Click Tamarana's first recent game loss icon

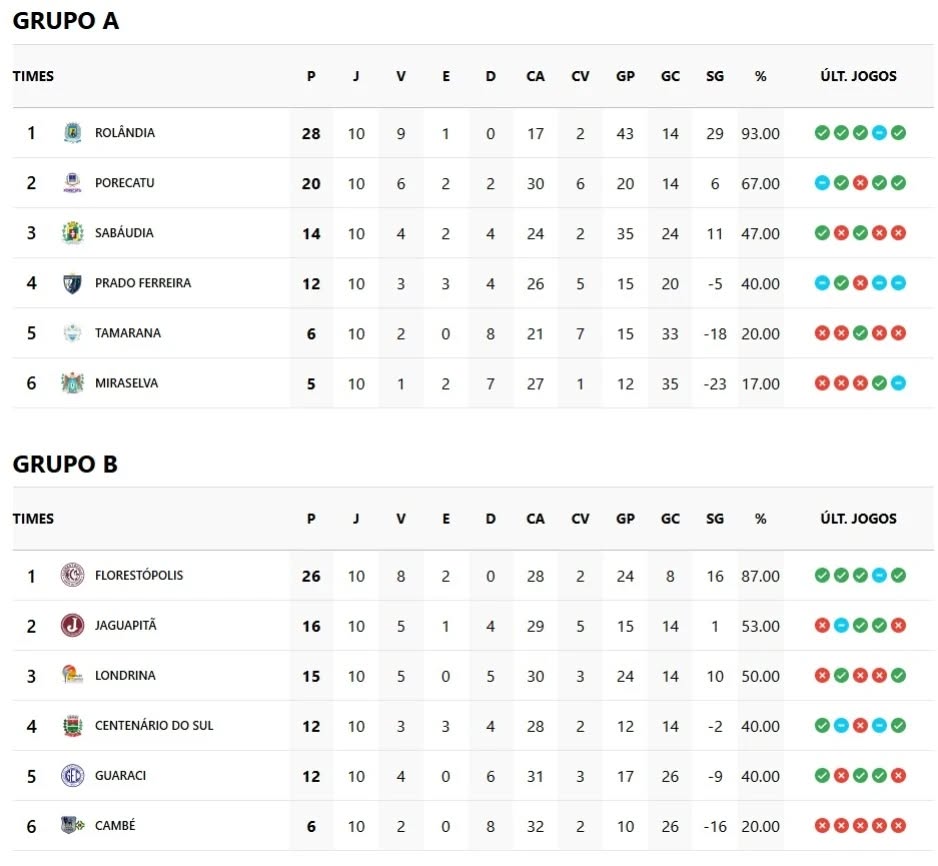pyautogui.click(x=822, y=333)
